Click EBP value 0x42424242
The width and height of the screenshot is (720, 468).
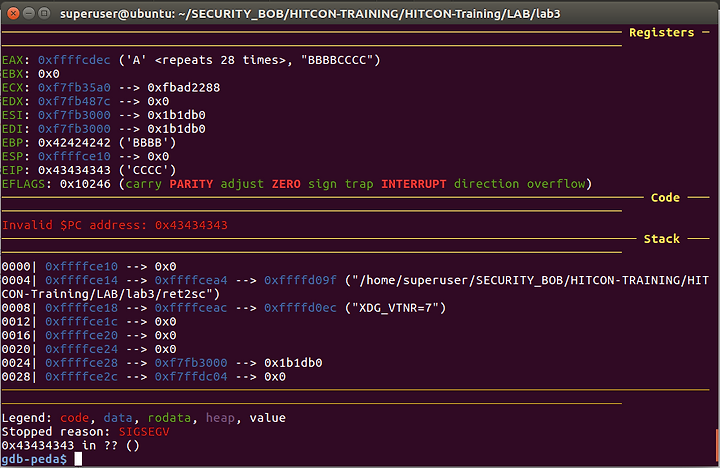(x=74, y=143)
